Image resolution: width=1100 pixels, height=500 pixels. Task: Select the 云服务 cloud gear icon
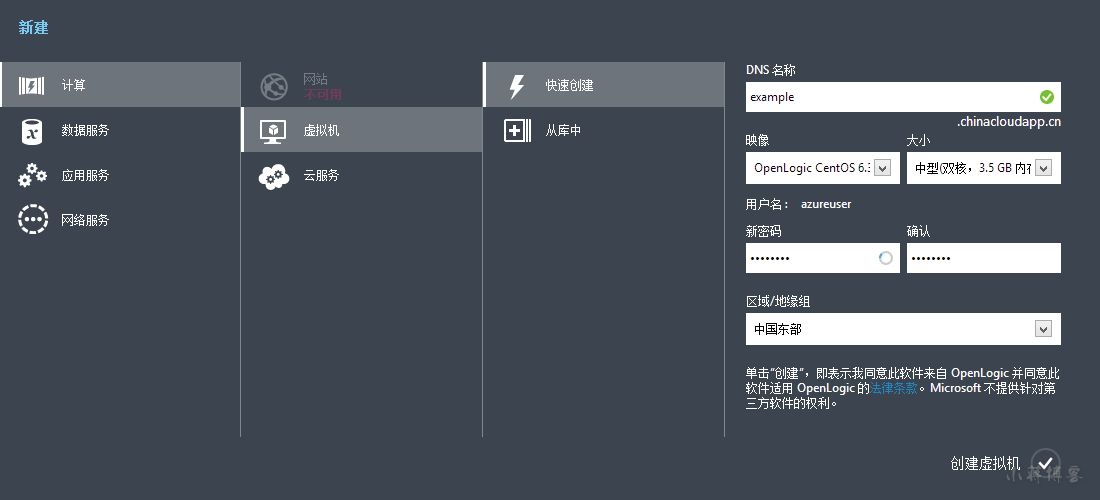point(274,176)
